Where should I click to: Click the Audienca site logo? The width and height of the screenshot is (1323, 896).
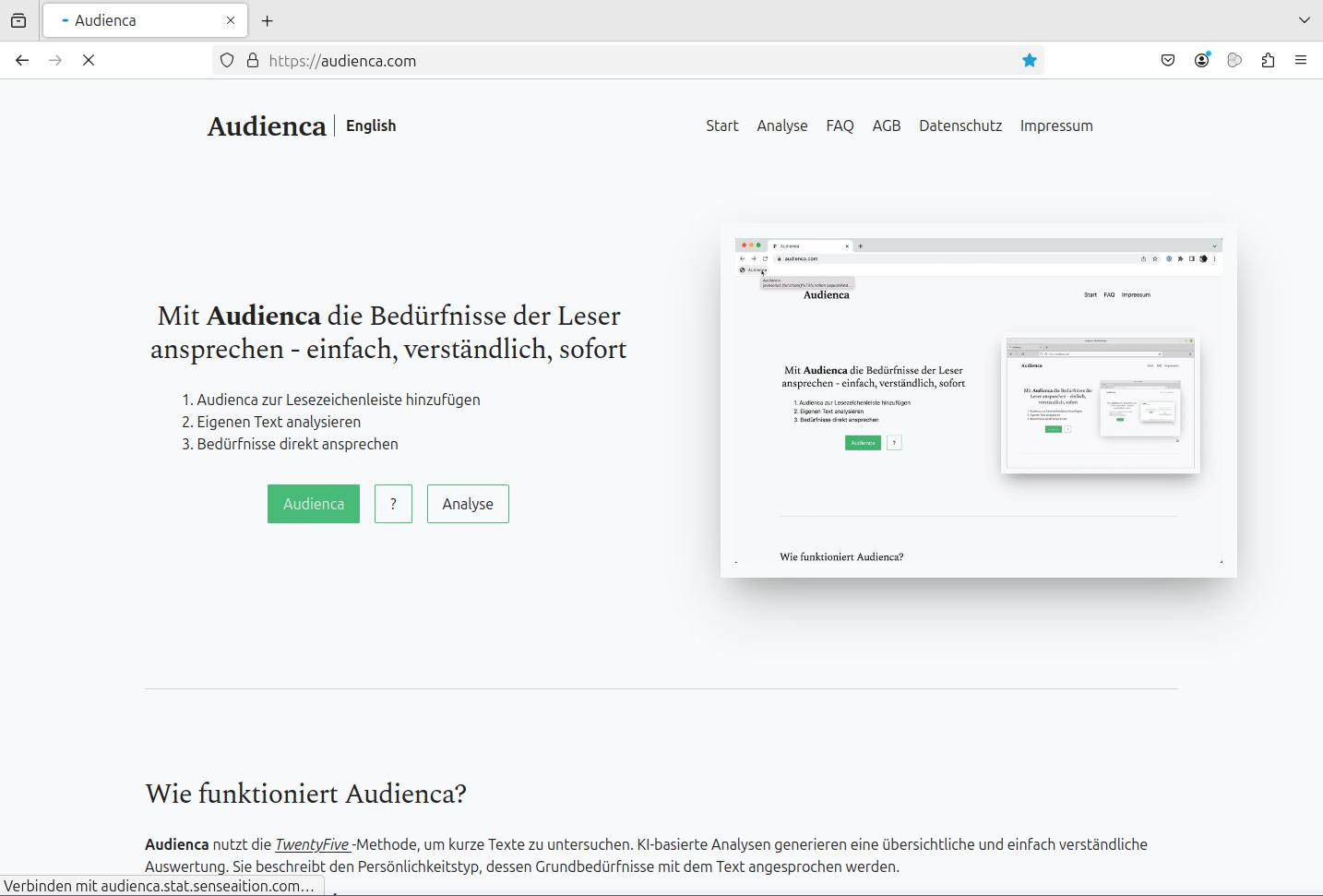[267, 126]
